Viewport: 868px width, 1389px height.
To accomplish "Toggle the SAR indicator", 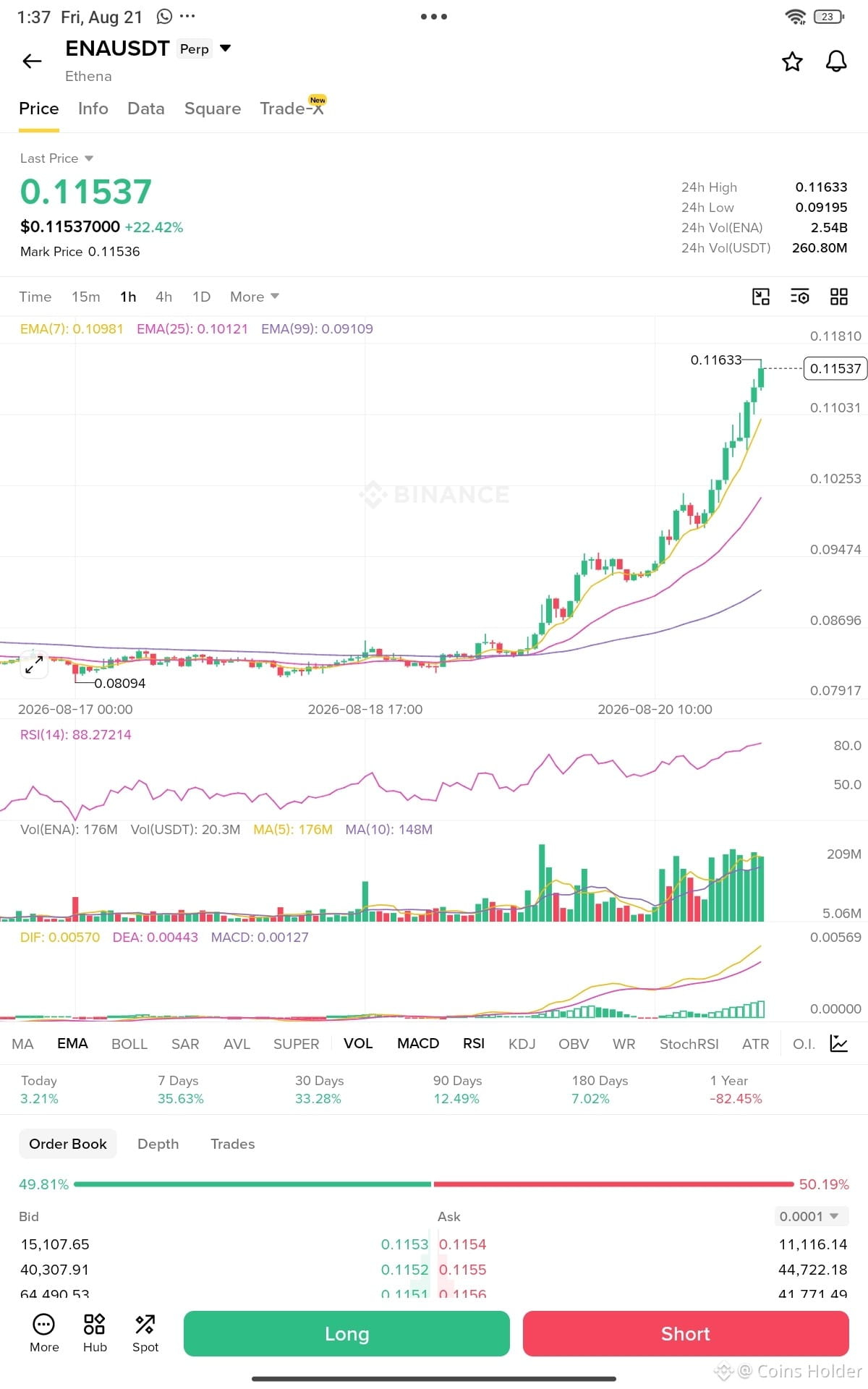I will (185, 1044).
